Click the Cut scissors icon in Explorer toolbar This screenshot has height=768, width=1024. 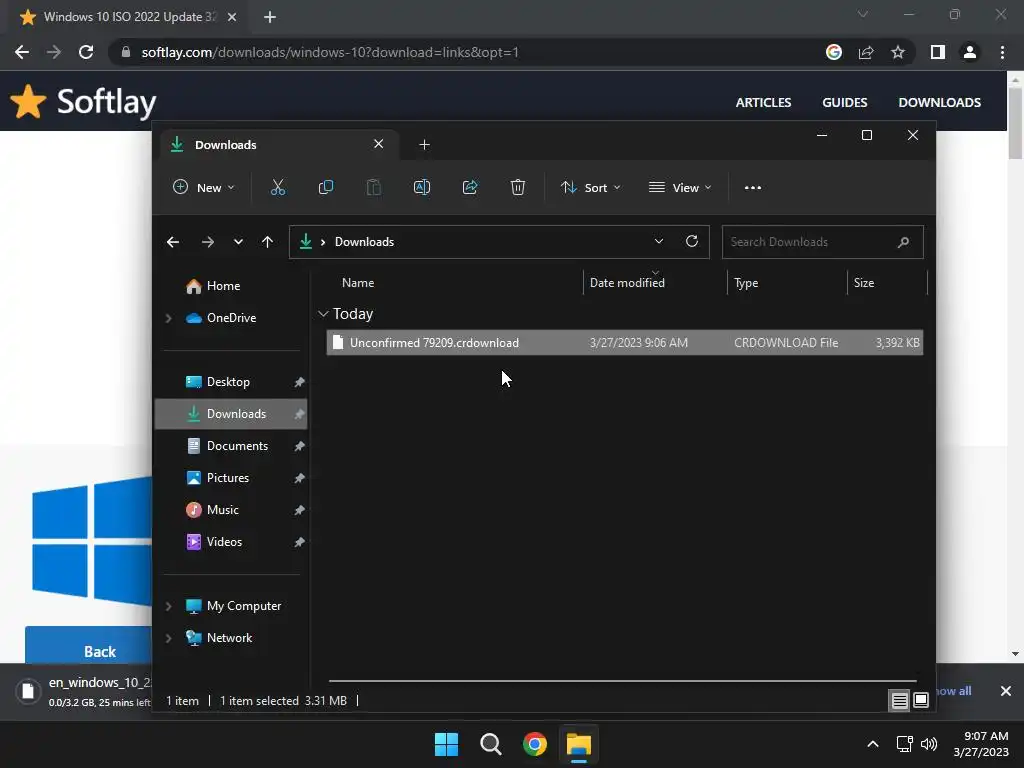click(278, 187)
